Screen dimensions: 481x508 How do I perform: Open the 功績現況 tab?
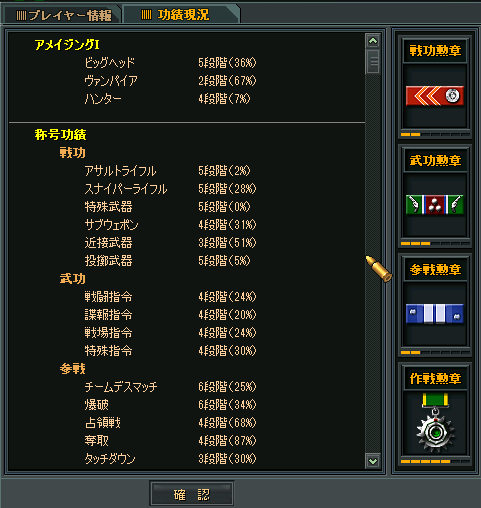click(180, 14)
